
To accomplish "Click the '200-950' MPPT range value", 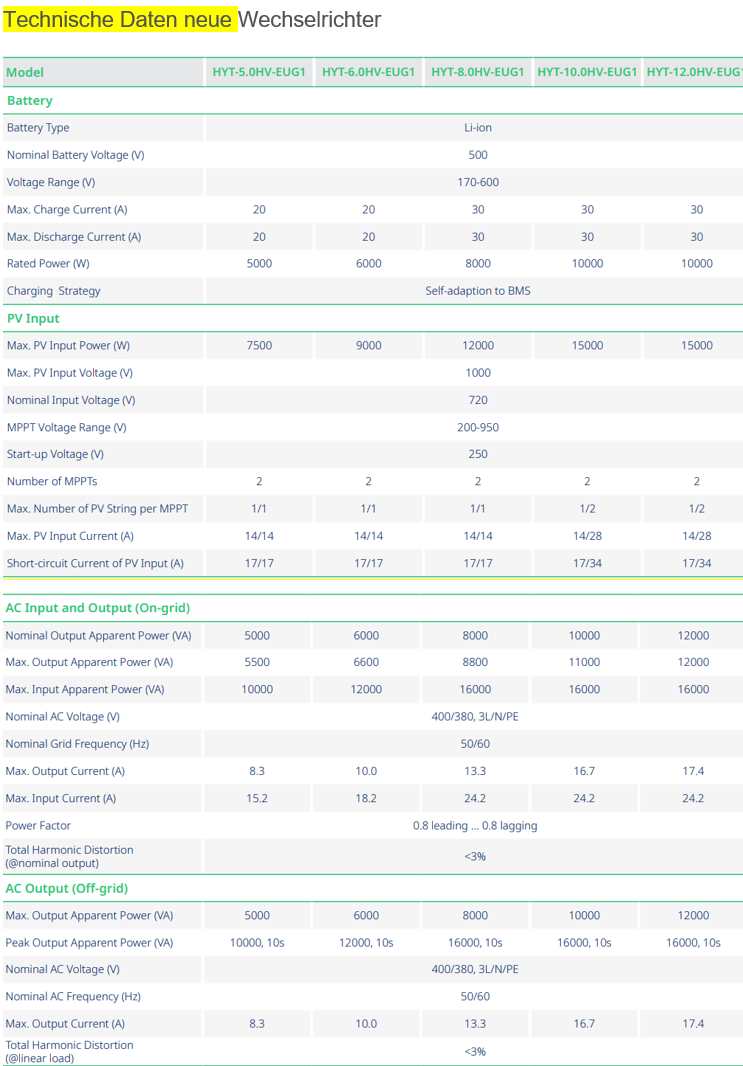I will tap(478, 427).
